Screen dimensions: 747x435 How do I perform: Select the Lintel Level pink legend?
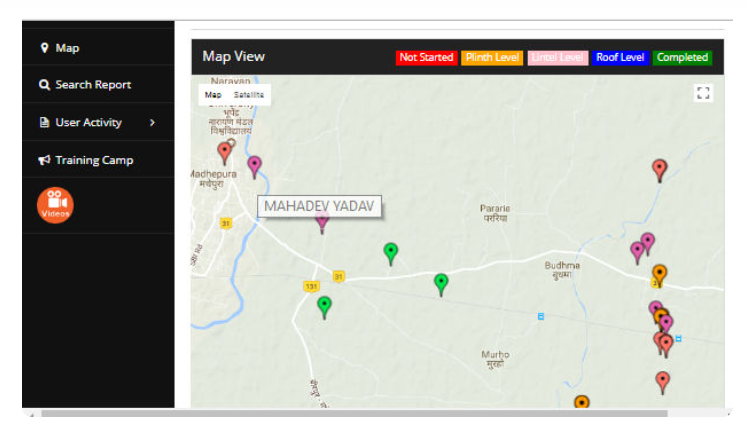(557, 58)
